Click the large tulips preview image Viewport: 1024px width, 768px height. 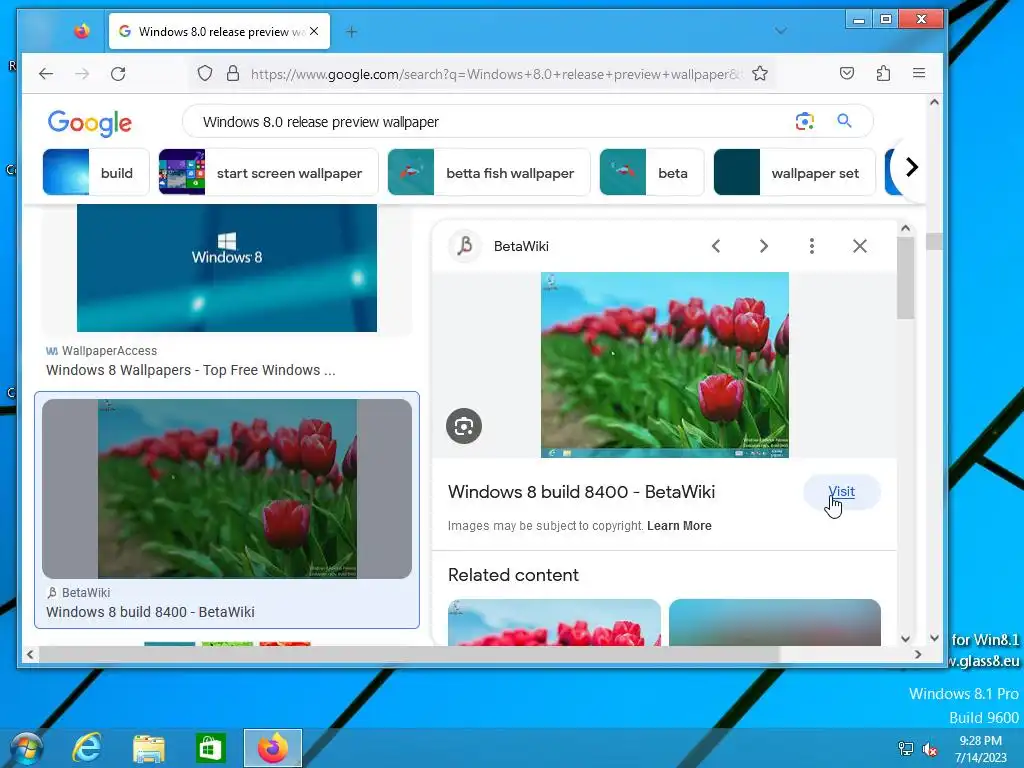tap(665, 365)
